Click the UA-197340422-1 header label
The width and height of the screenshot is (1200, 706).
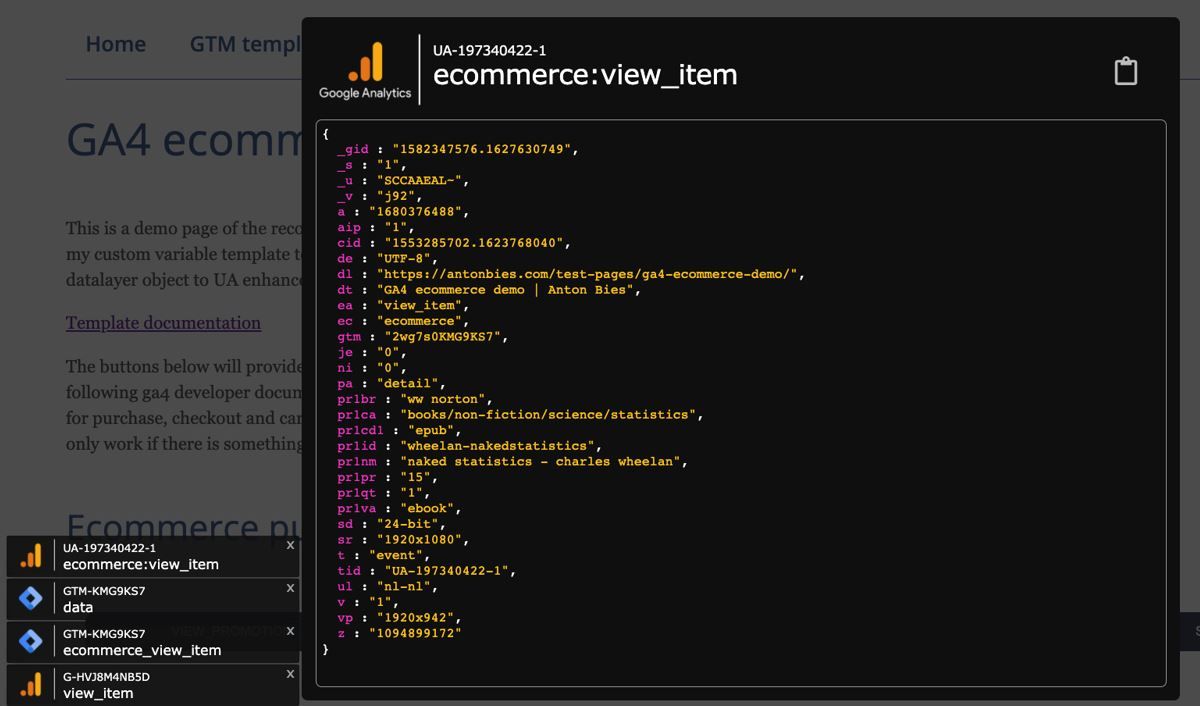click(x=489, y=50)
